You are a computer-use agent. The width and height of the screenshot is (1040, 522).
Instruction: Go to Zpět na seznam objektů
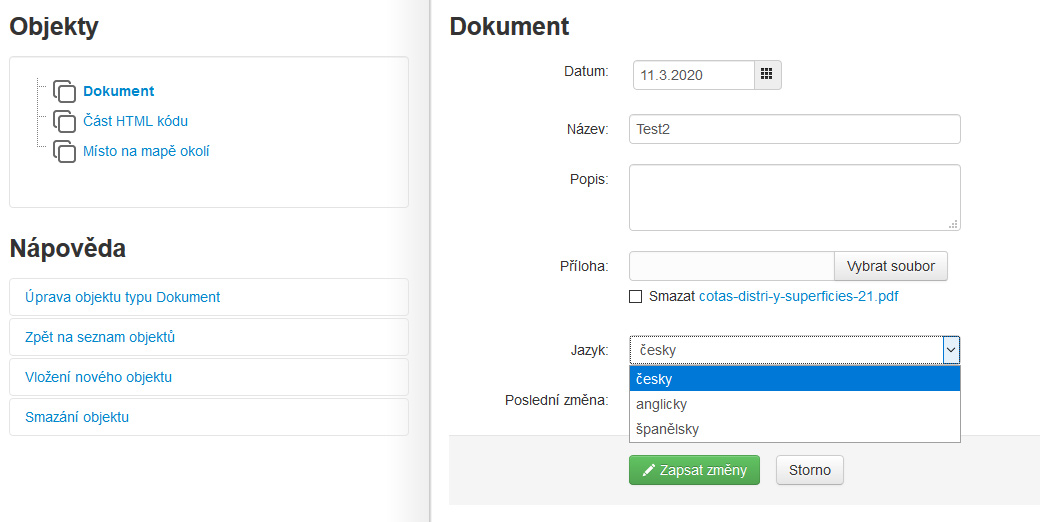[x=100, y=337]
